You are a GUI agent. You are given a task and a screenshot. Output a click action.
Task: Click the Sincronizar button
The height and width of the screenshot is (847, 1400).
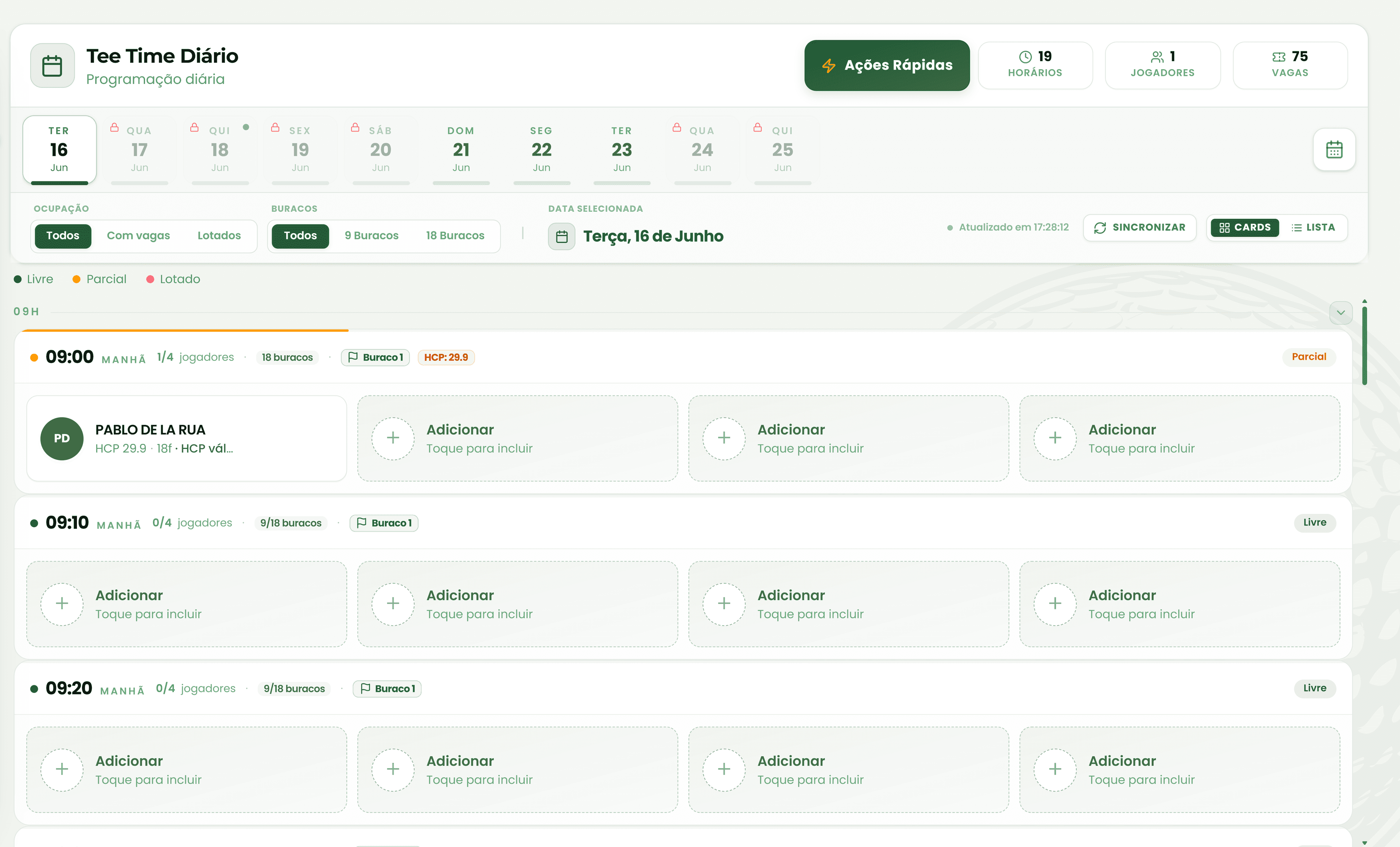tap(1139, 228)
